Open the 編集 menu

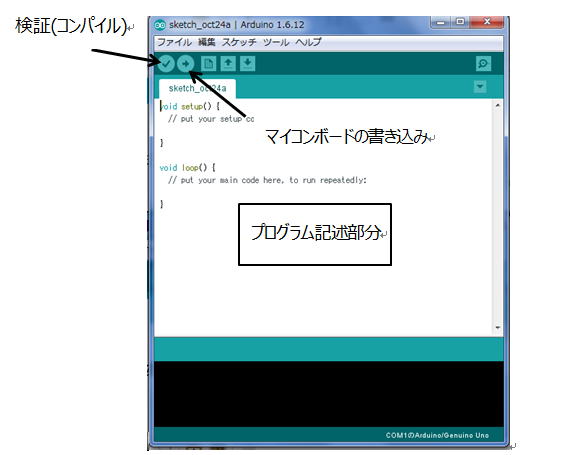pyautogui.click(x=206, y=42)
